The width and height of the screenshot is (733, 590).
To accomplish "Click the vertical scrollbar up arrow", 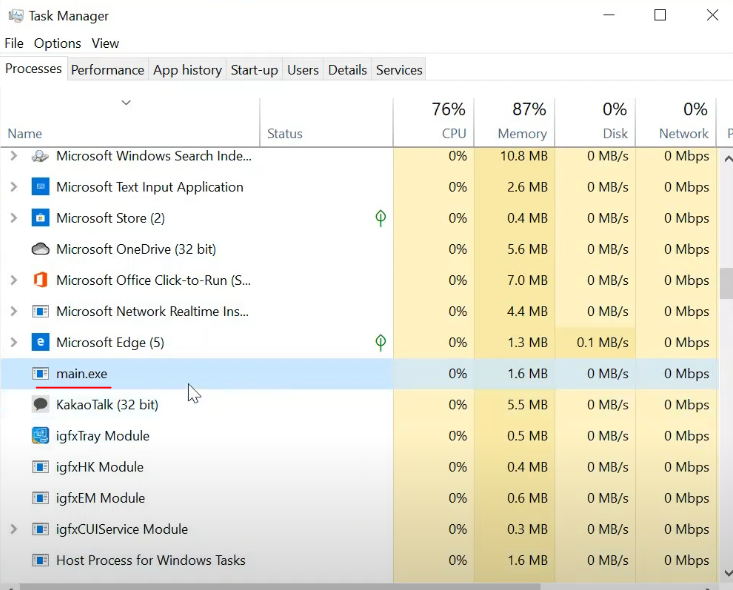I will point(728,159).
